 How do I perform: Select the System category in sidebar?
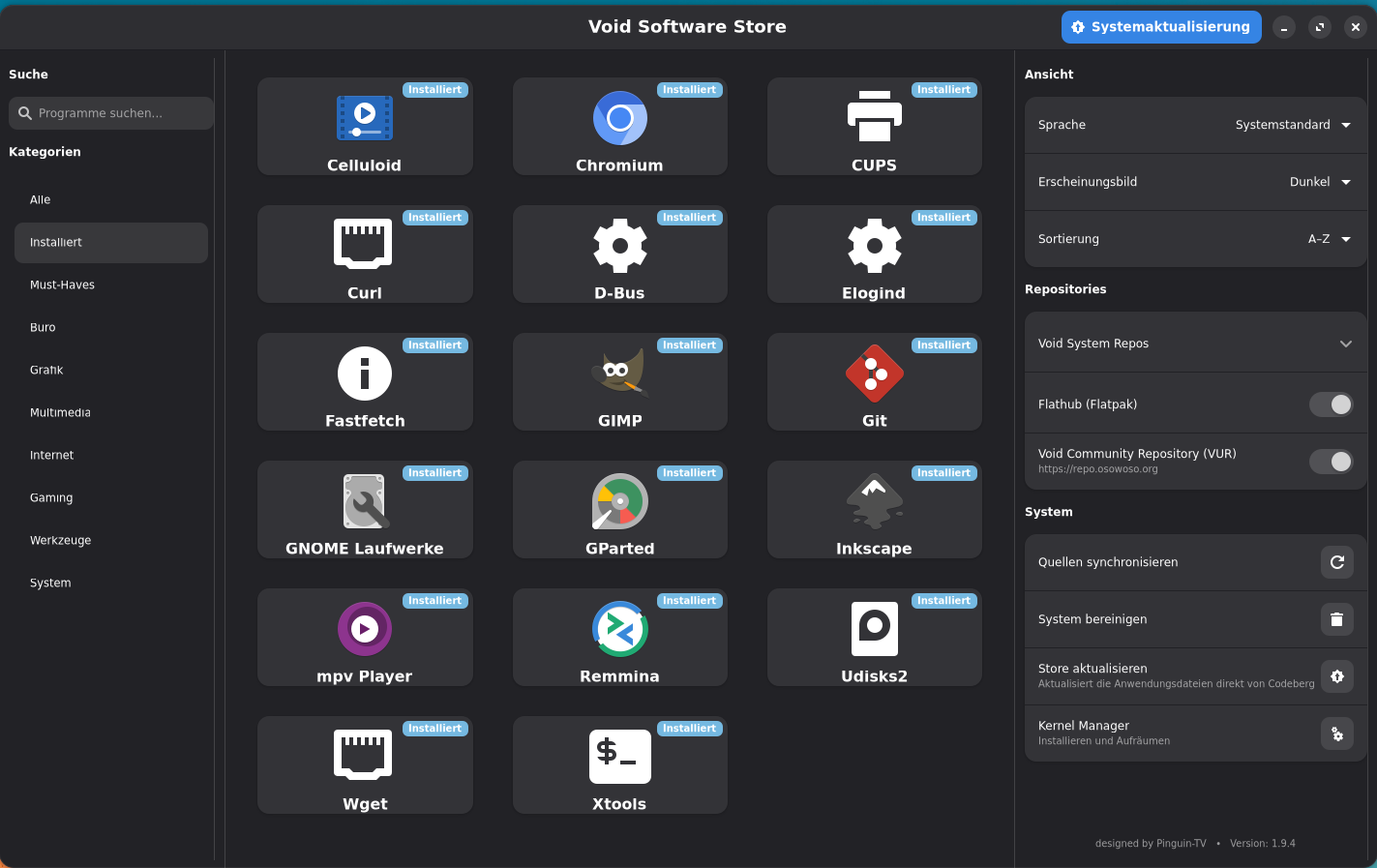[111, 584]
